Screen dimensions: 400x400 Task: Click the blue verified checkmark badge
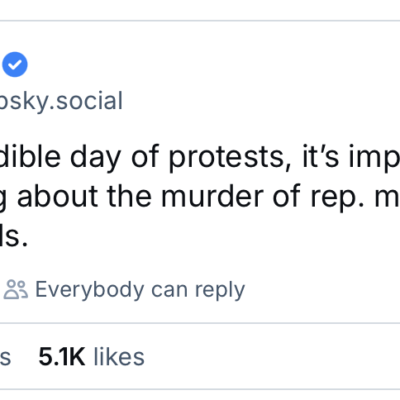[x=15, y=64]
